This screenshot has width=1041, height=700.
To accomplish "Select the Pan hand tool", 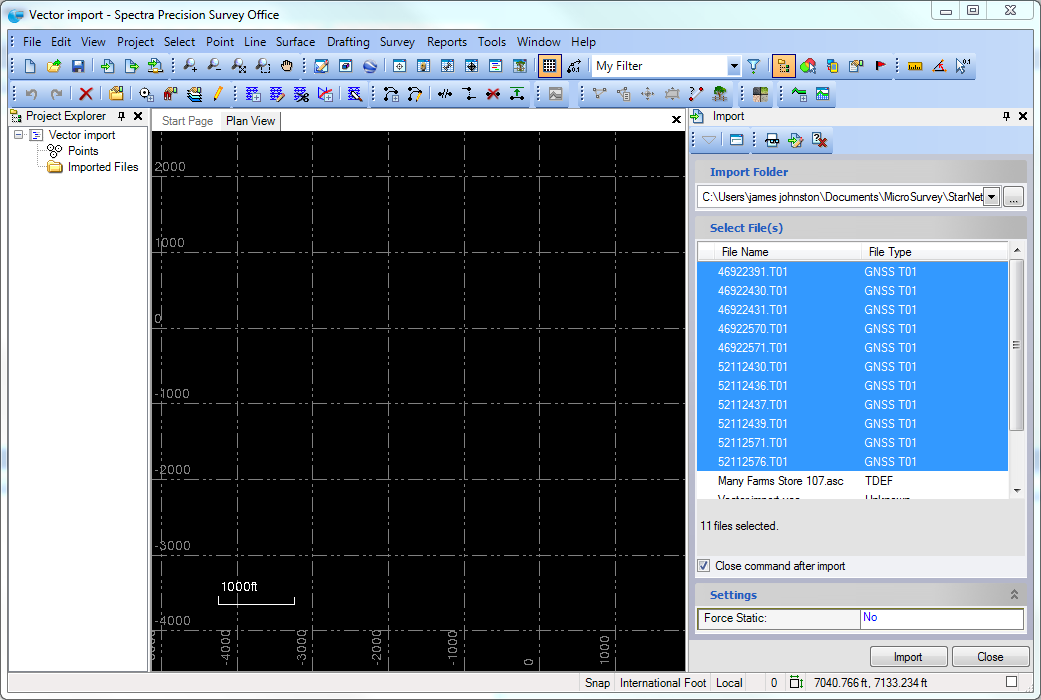I will point(287,67).
